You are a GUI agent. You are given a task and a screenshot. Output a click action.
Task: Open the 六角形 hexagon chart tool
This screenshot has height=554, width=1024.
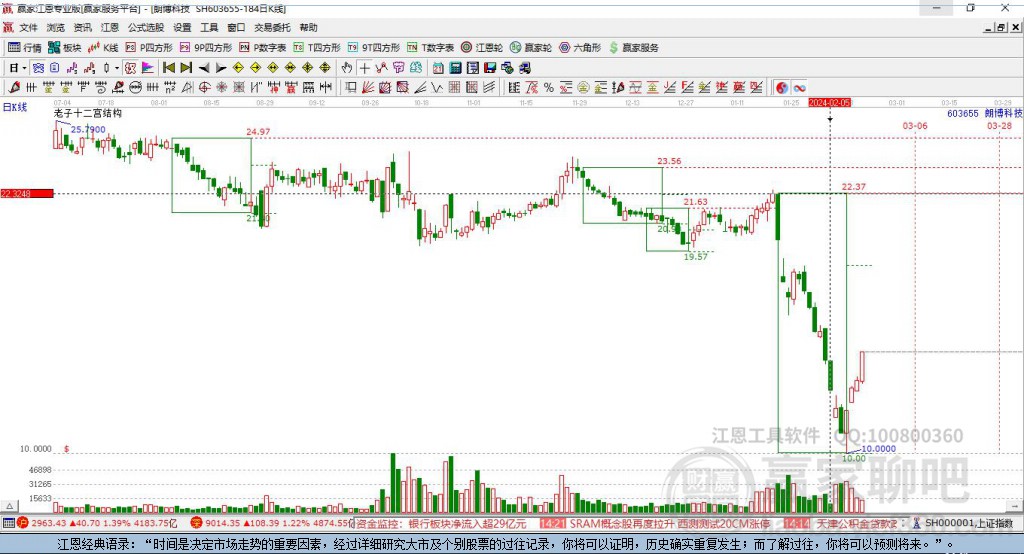[x=580, y=48]
